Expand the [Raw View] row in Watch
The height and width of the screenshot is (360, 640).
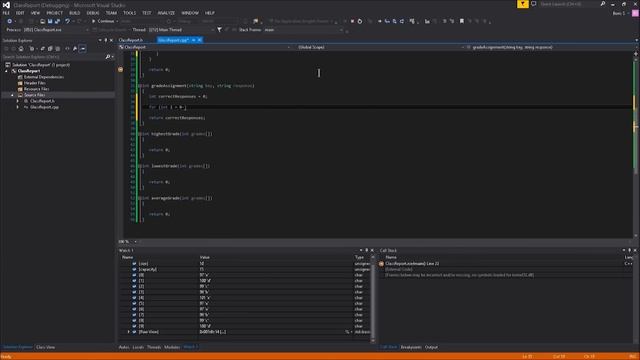(x=129, y=332)
